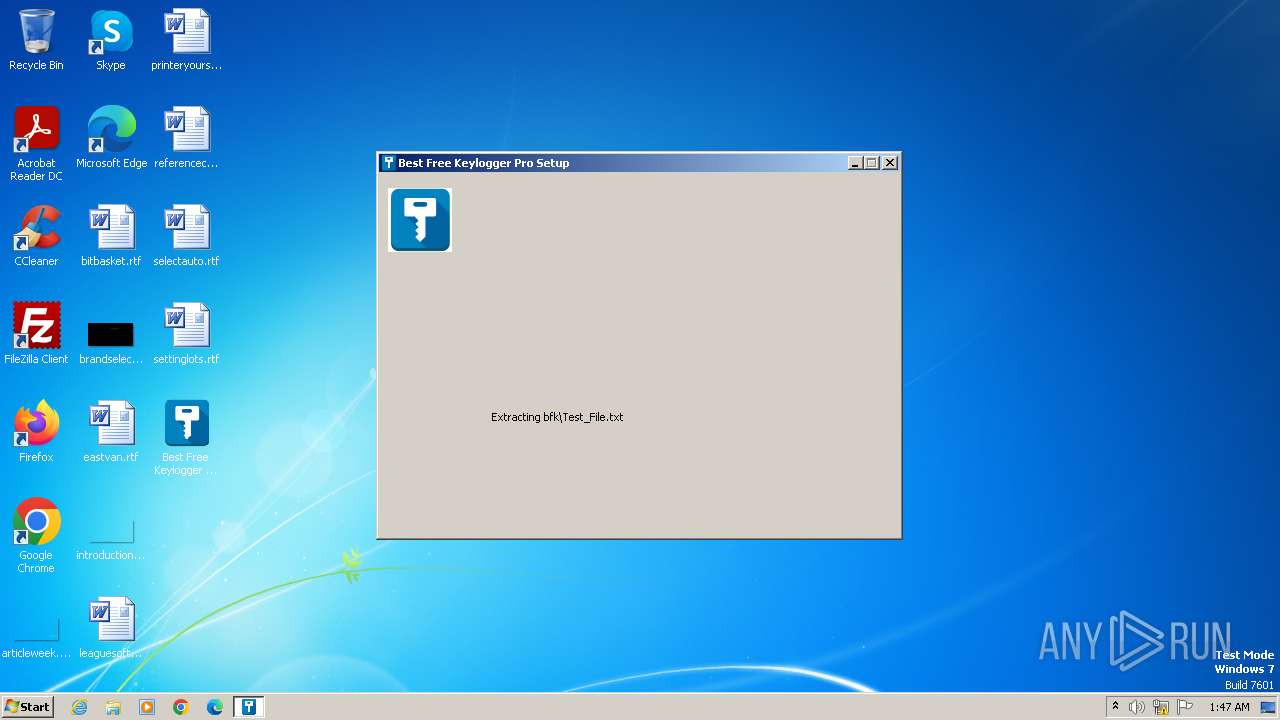Select the eastvan.rtf file icon
This screenshot has width=1280, height=720.
(x=111, y=432)
